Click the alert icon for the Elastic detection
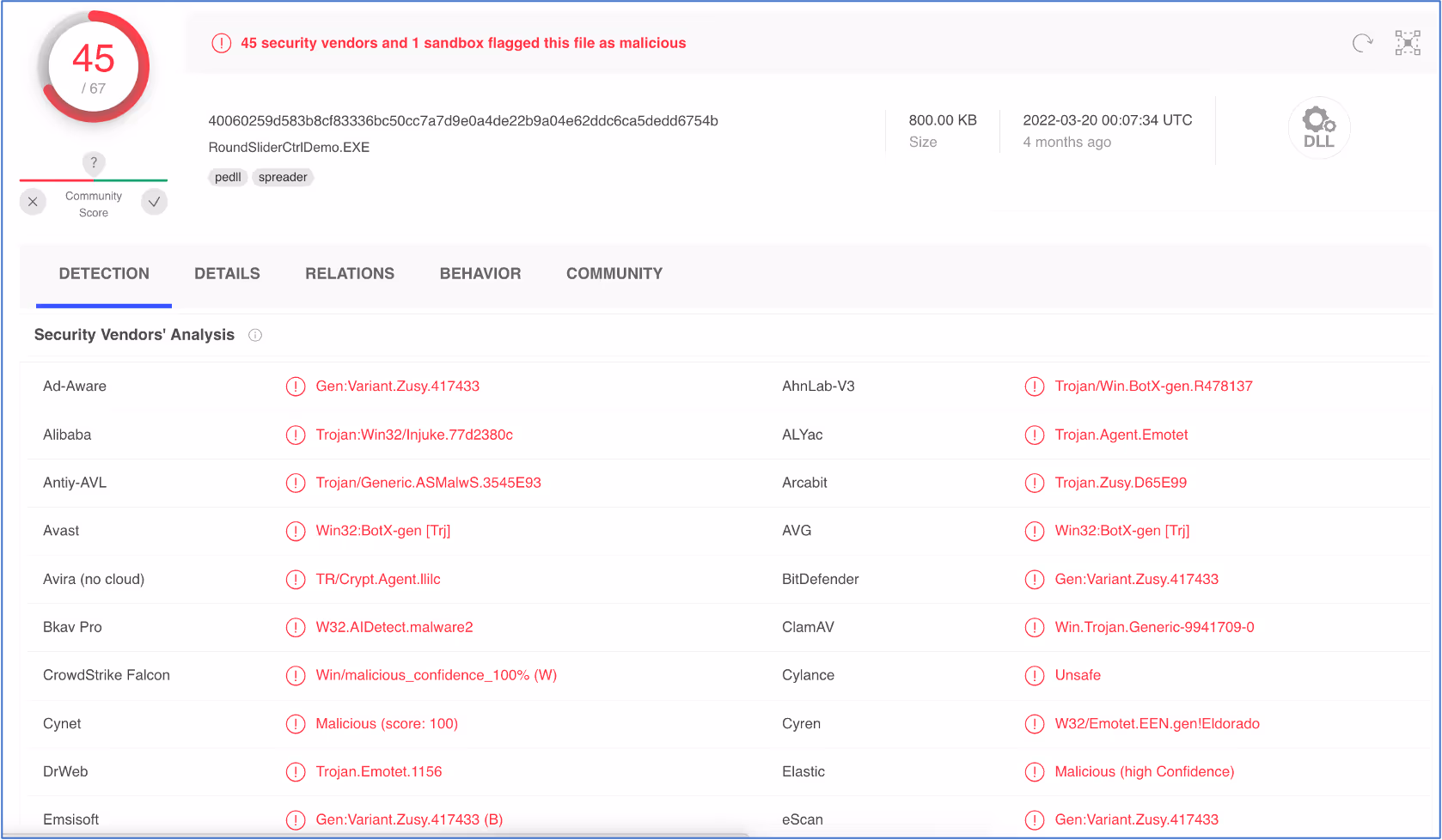The height and width of the screenshot is (840, 1442). 1035,771
